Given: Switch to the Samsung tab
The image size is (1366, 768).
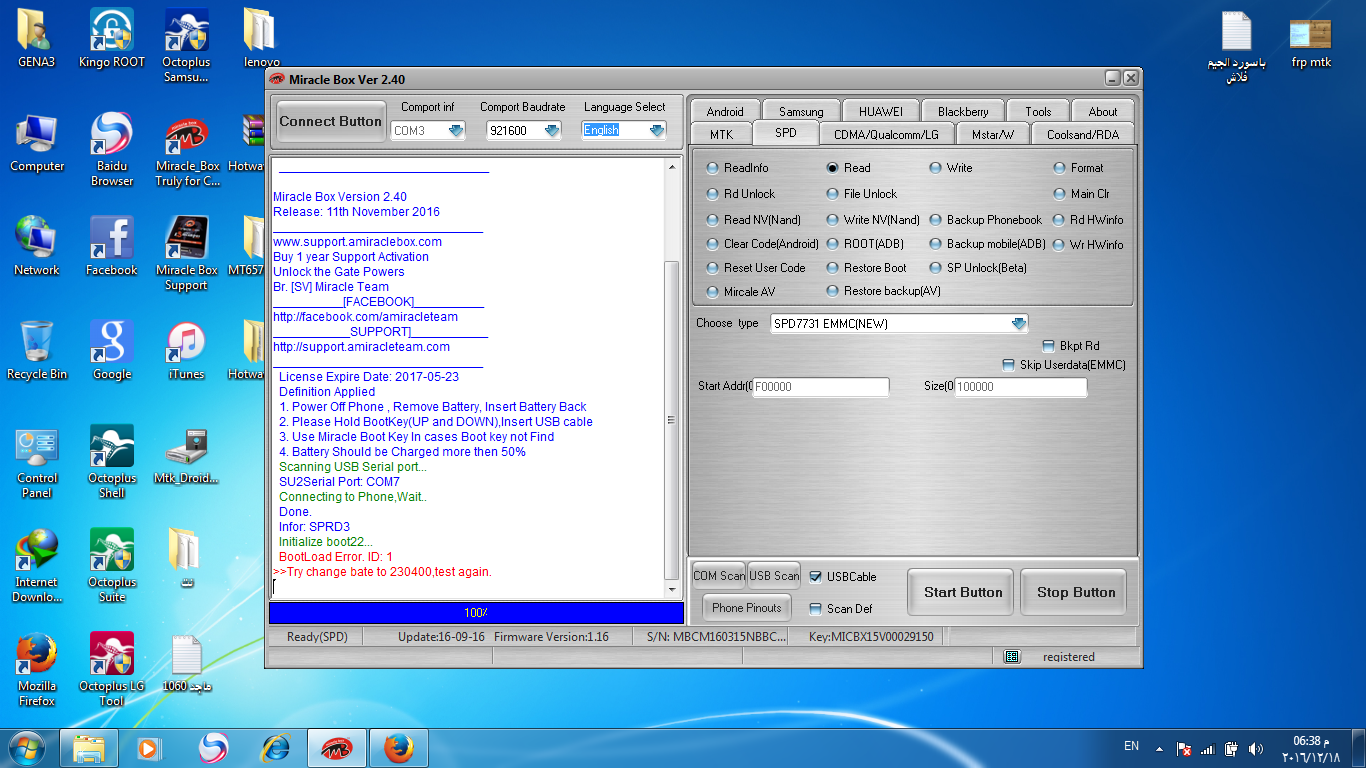Looking at the screenshot, I should click(x=801, y=111).
